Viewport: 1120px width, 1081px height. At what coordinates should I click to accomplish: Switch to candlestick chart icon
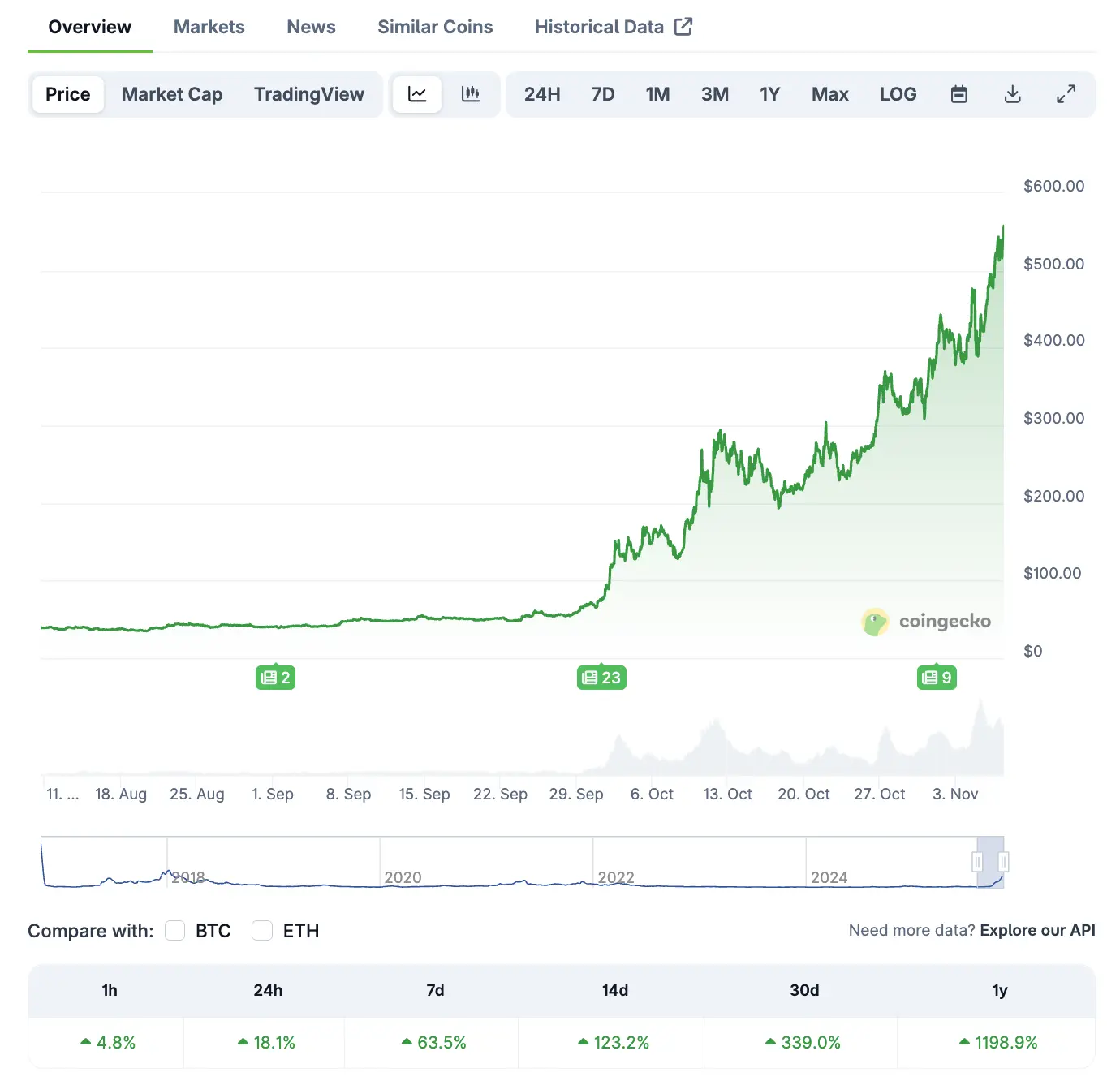pyautogui.click(x=471, y=94)
